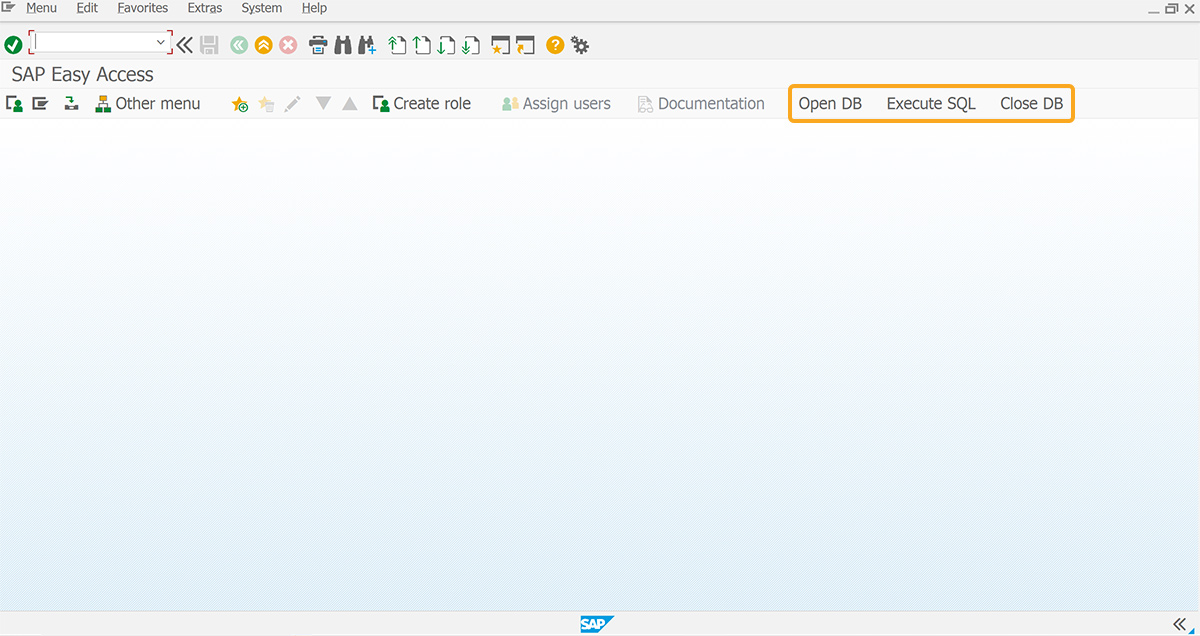
Task: Click the SAP logo in status bar
Action: point(597,624)
